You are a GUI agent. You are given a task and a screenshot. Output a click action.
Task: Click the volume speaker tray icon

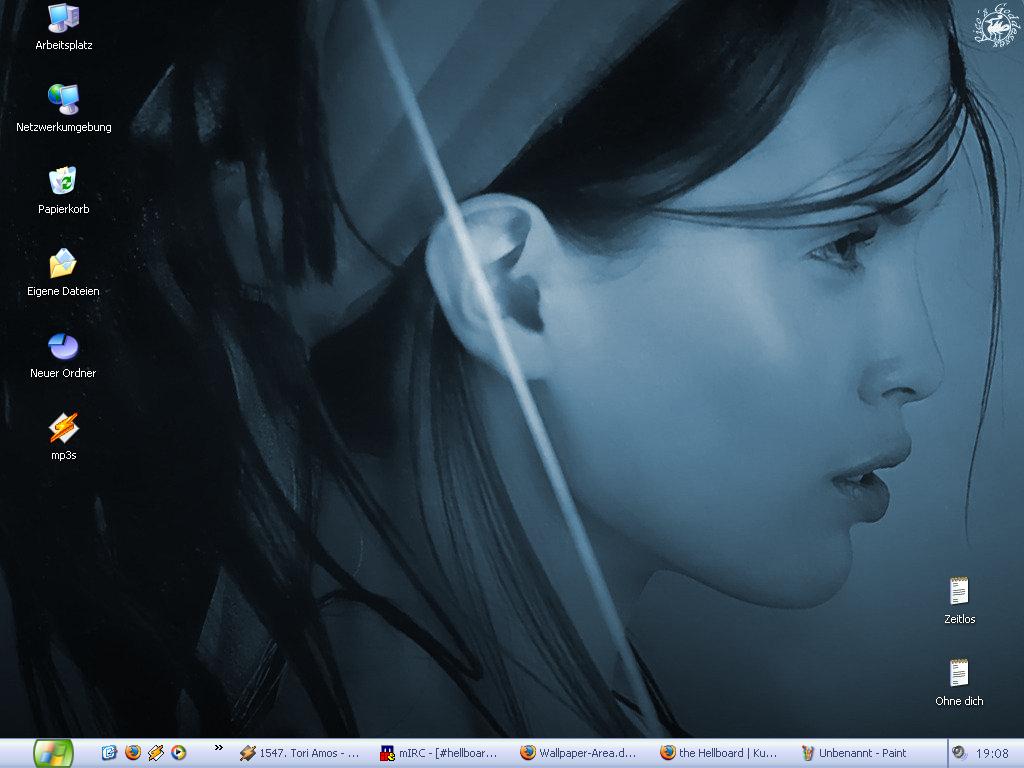coord(959,753)
